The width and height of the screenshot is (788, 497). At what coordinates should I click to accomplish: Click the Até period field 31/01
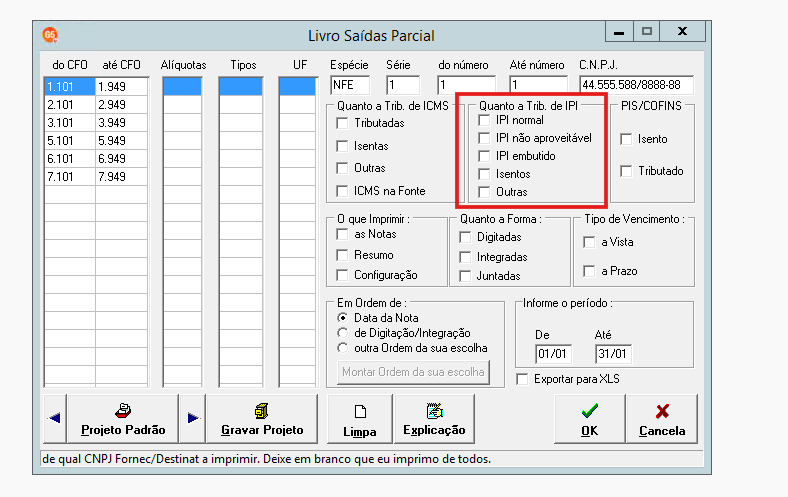pyautogui.click(x=613, y=354)
